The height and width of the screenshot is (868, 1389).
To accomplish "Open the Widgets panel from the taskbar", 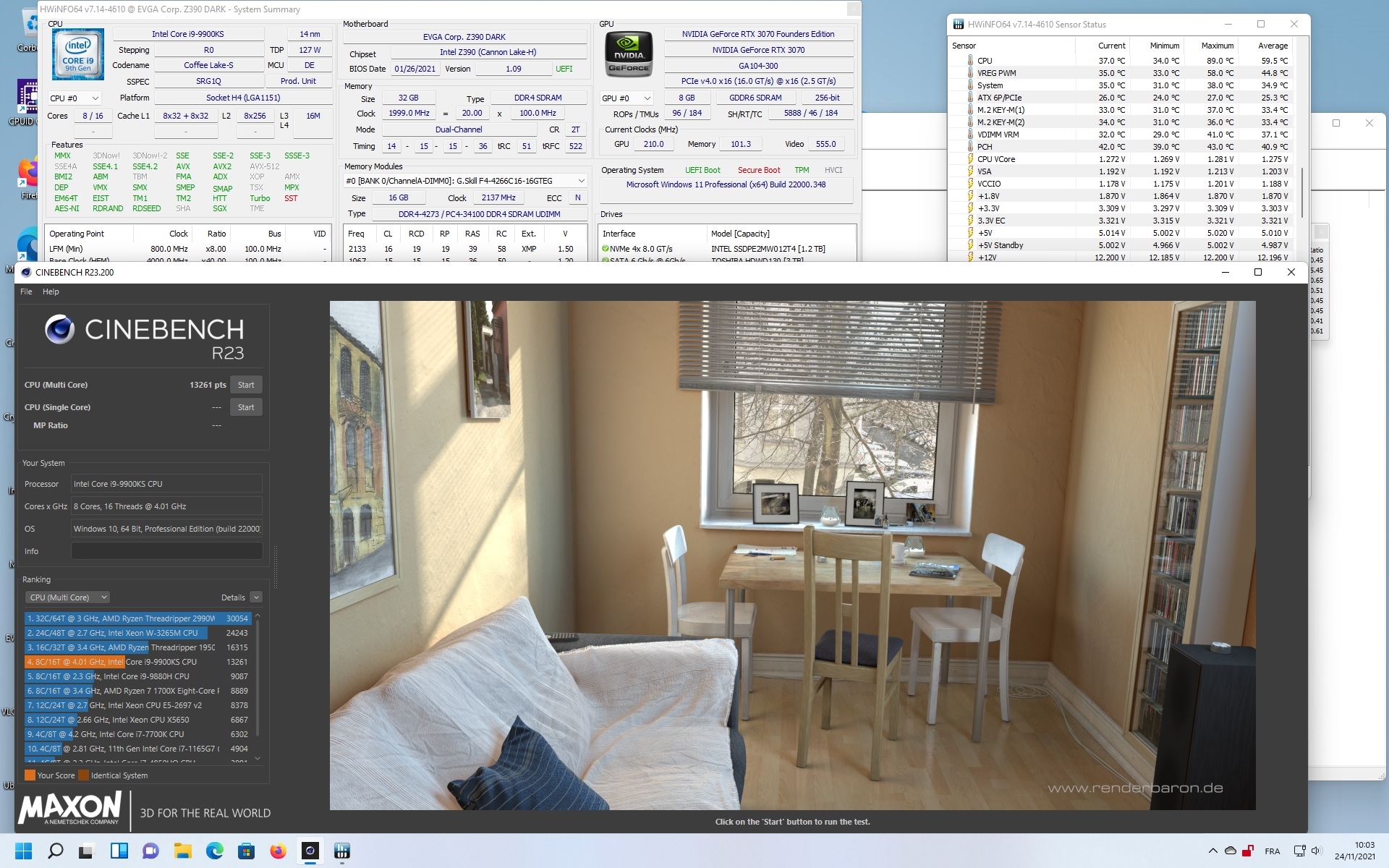I will 119,851.
